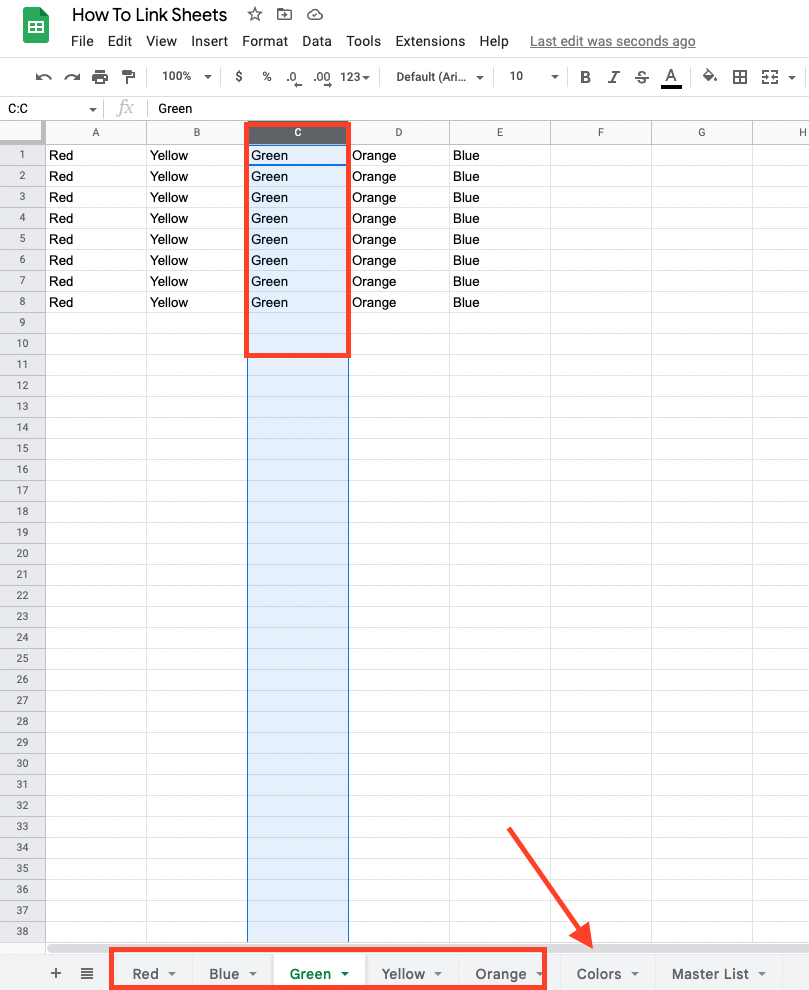Toggle strikethrough formatting
The height and width of the screenshot is (990, 809).
point(641,76)
